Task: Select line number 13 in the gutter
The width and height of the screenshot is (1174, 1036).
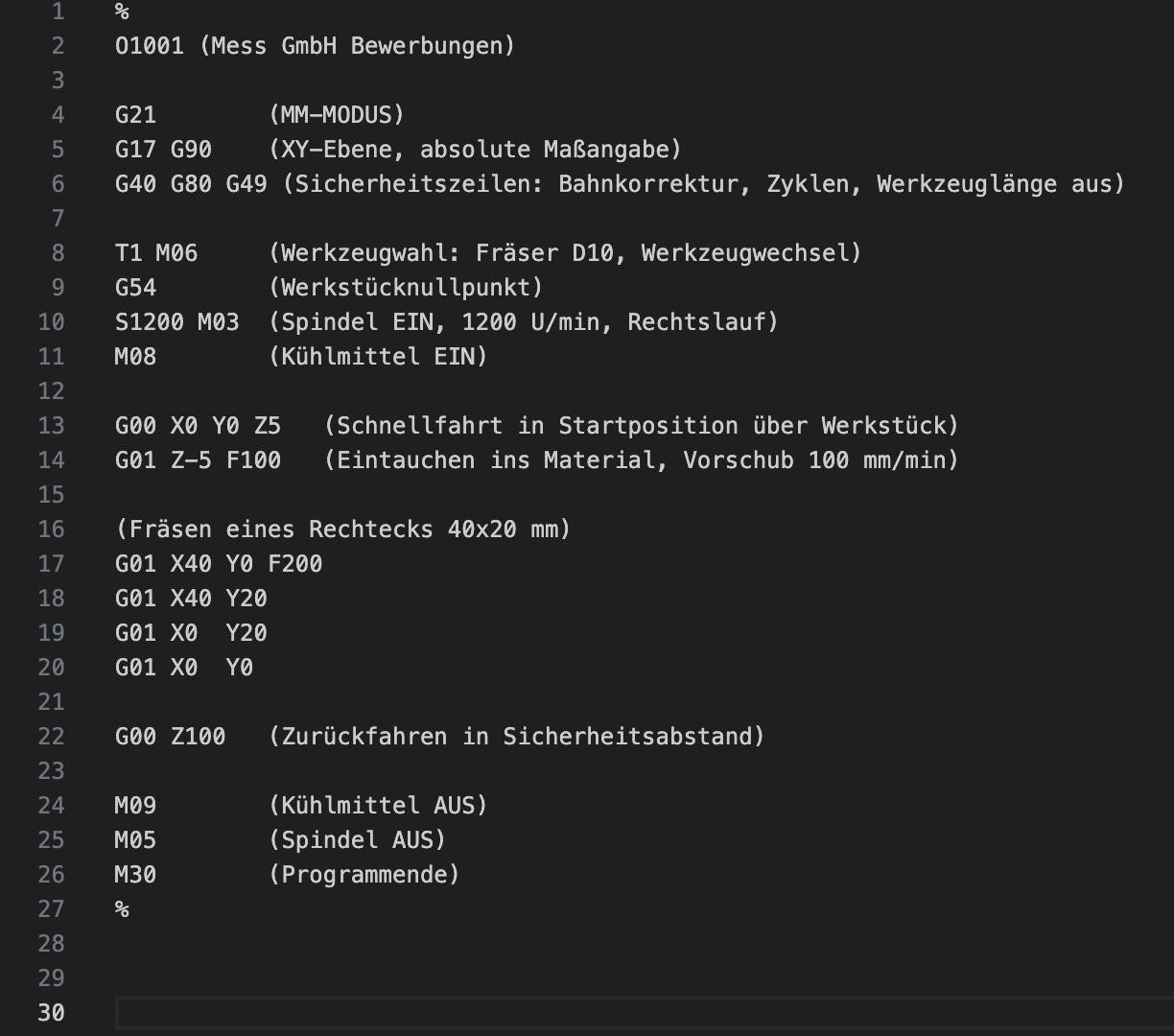Action: click(x=52, y=426)
